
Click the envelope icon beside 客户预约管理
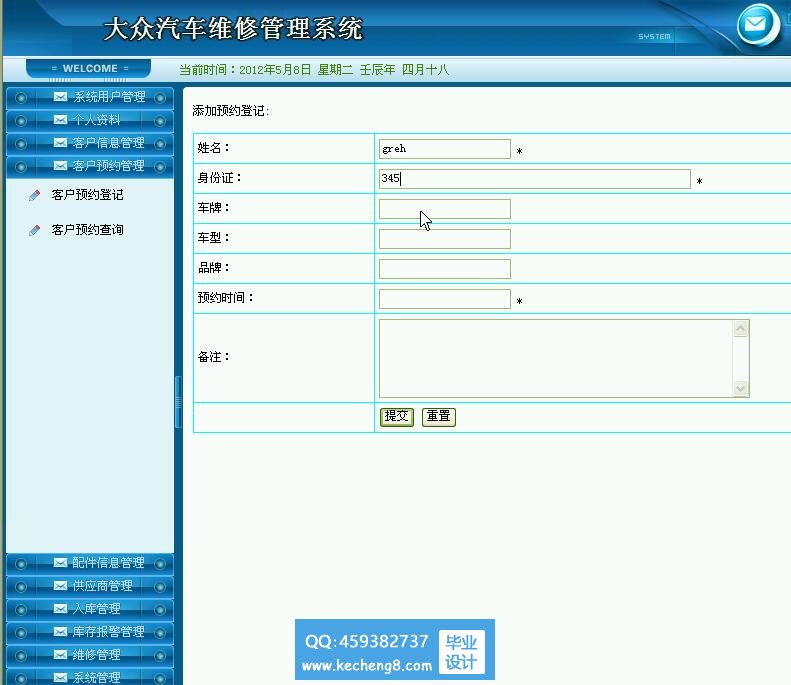click(x=61, y=165)
